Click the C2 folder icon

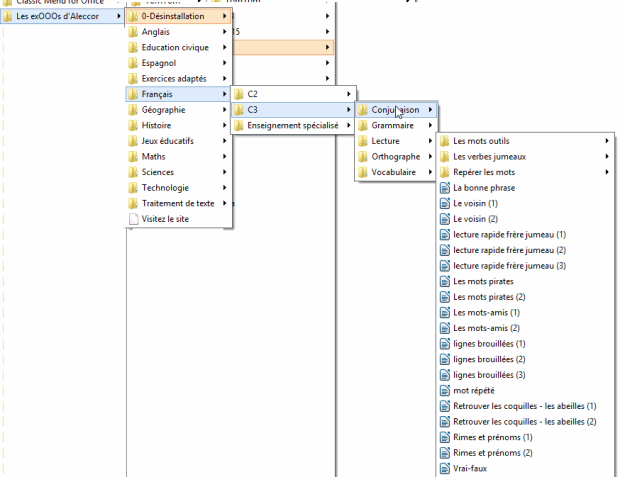(238, 94)
